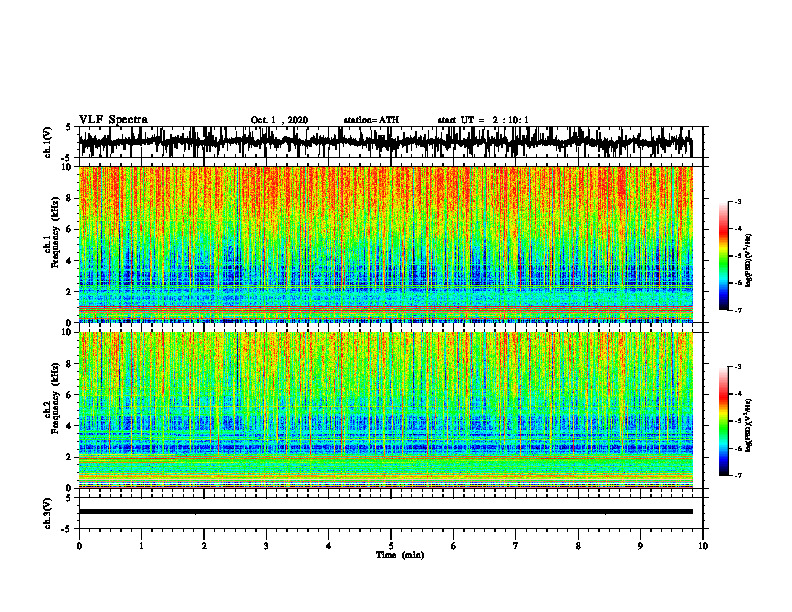Click the ch.1 frequency tick "8"
Viewport: 792px width, 612px height.
69,198
